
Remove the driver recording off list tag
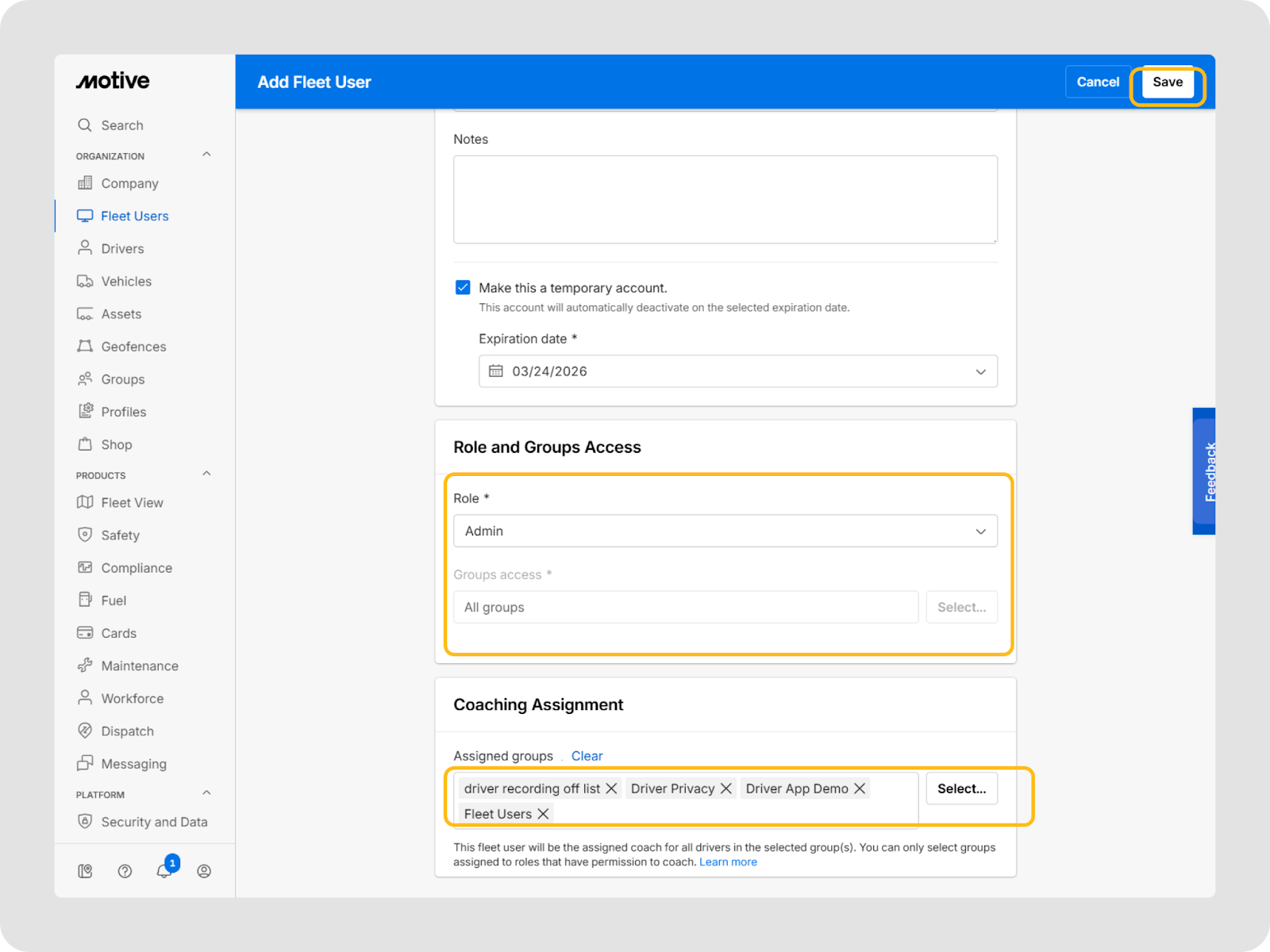pyautogui.click(x=611, y=789)
